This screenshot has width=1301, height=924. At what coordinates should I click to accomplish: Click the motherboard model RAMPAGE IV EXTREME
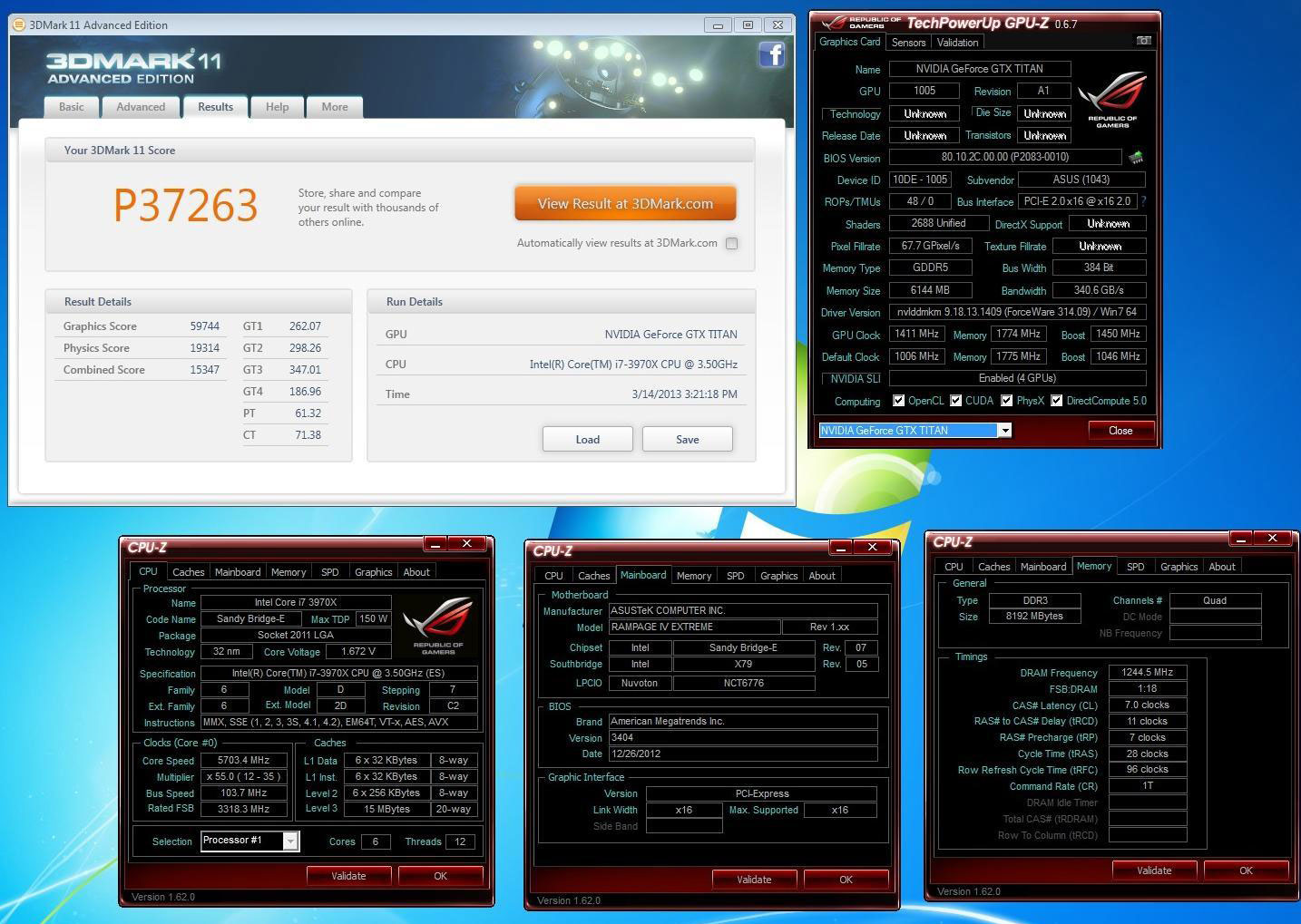[694, 627]
